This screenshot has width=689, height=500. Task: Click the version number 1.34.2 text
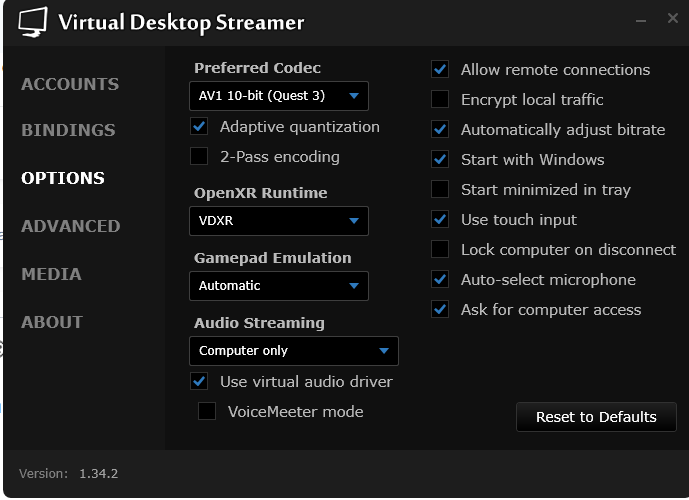click(x=98, y=473)
